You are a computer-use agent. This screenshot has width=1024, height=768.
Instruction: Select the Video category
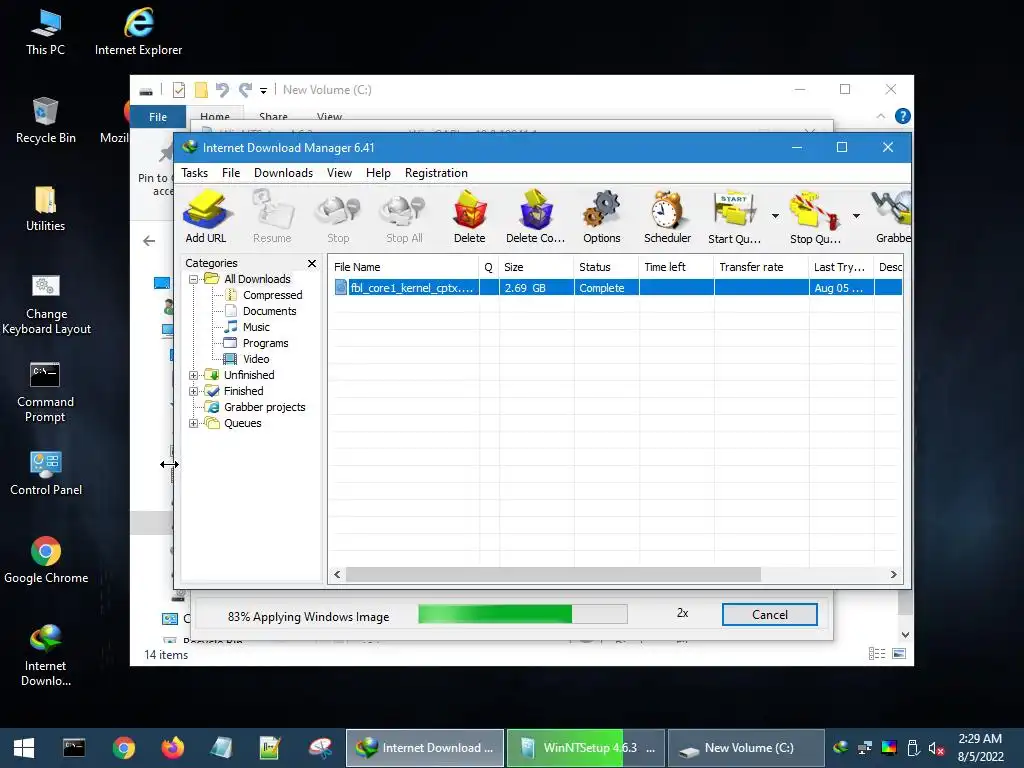point(256,359)
